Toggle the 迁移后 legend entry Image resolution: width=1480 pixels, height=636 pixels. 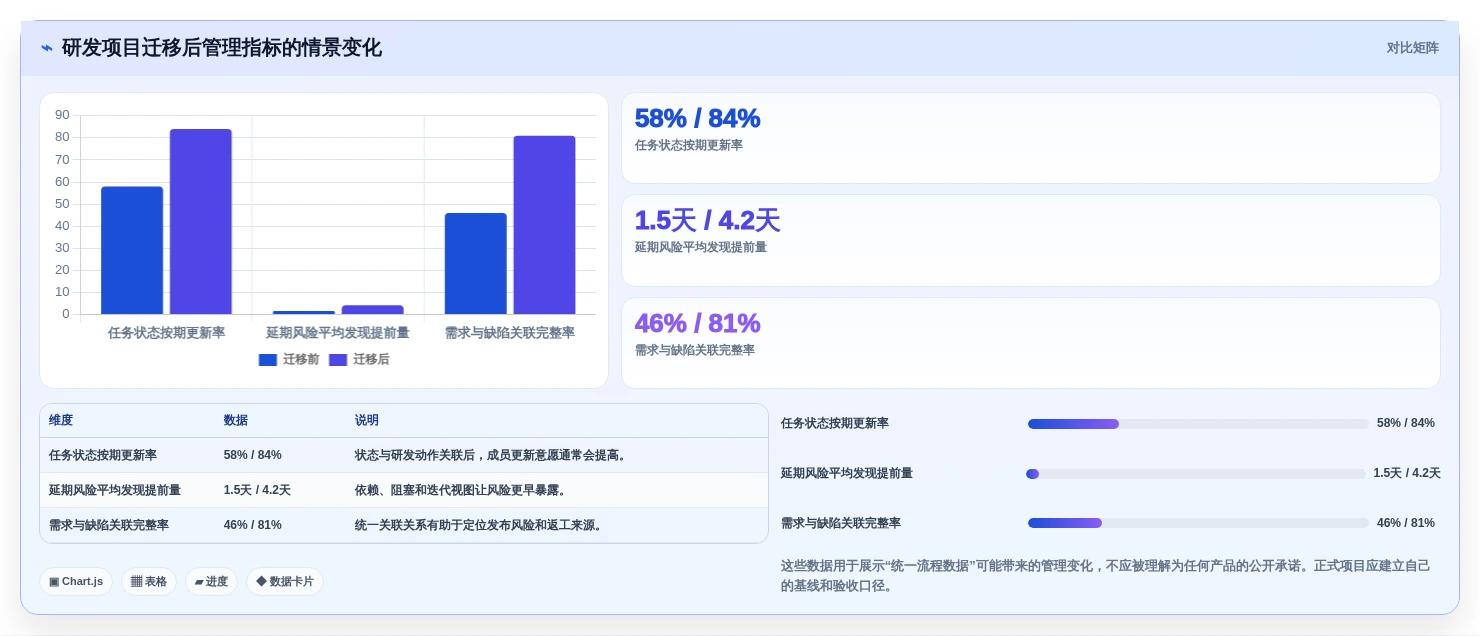(x=359, y=359)
